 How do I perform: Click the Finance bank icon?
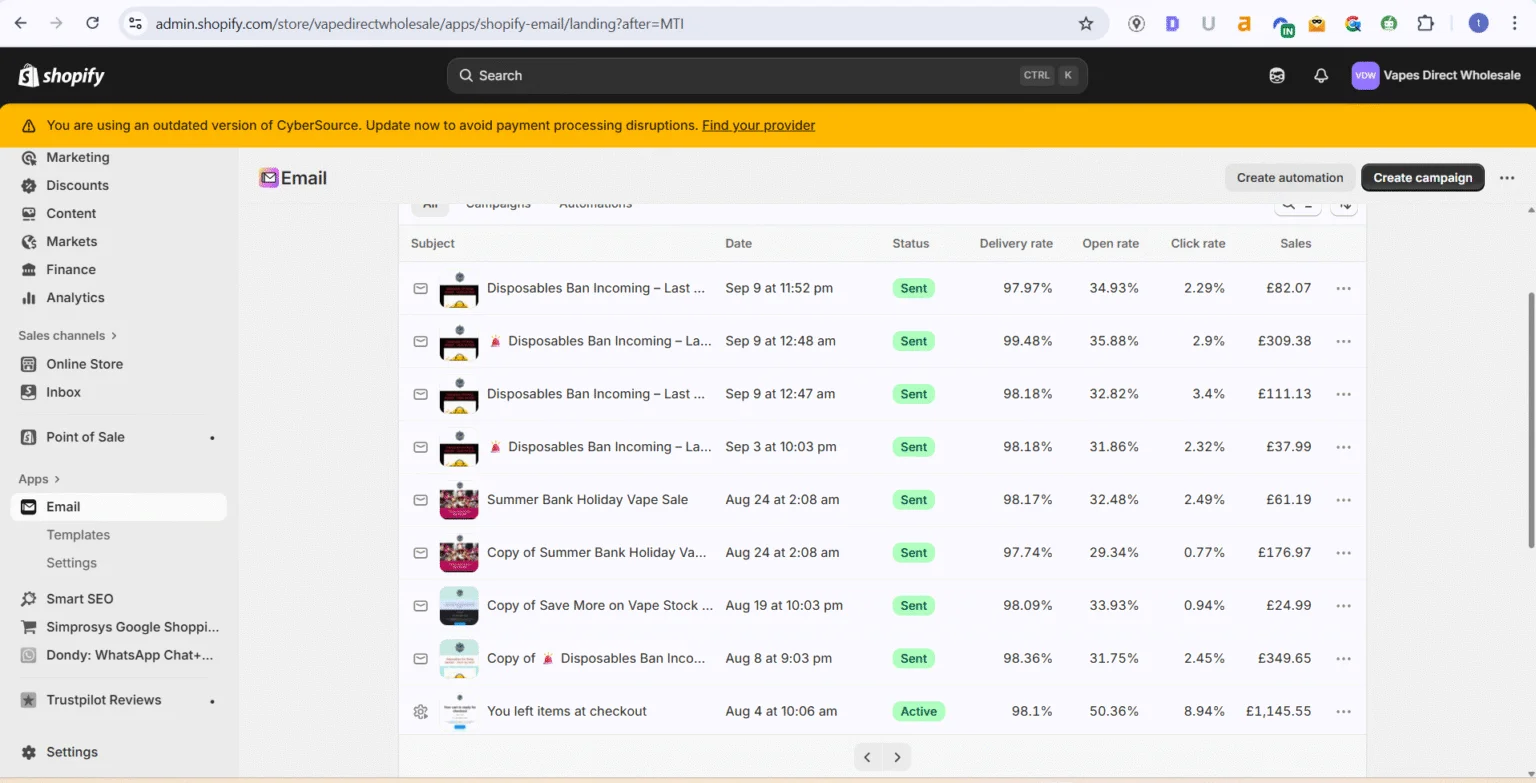coord(28,270)
